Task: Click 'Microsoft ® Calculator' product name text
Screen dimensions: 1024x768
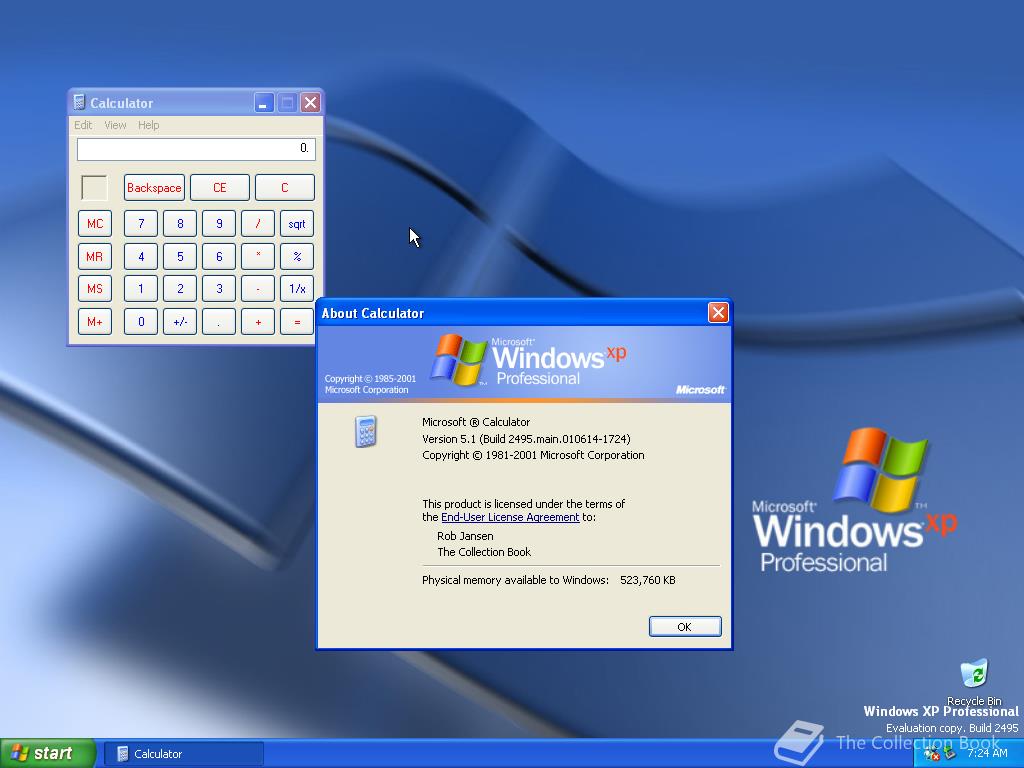Action: coord(476,422)
